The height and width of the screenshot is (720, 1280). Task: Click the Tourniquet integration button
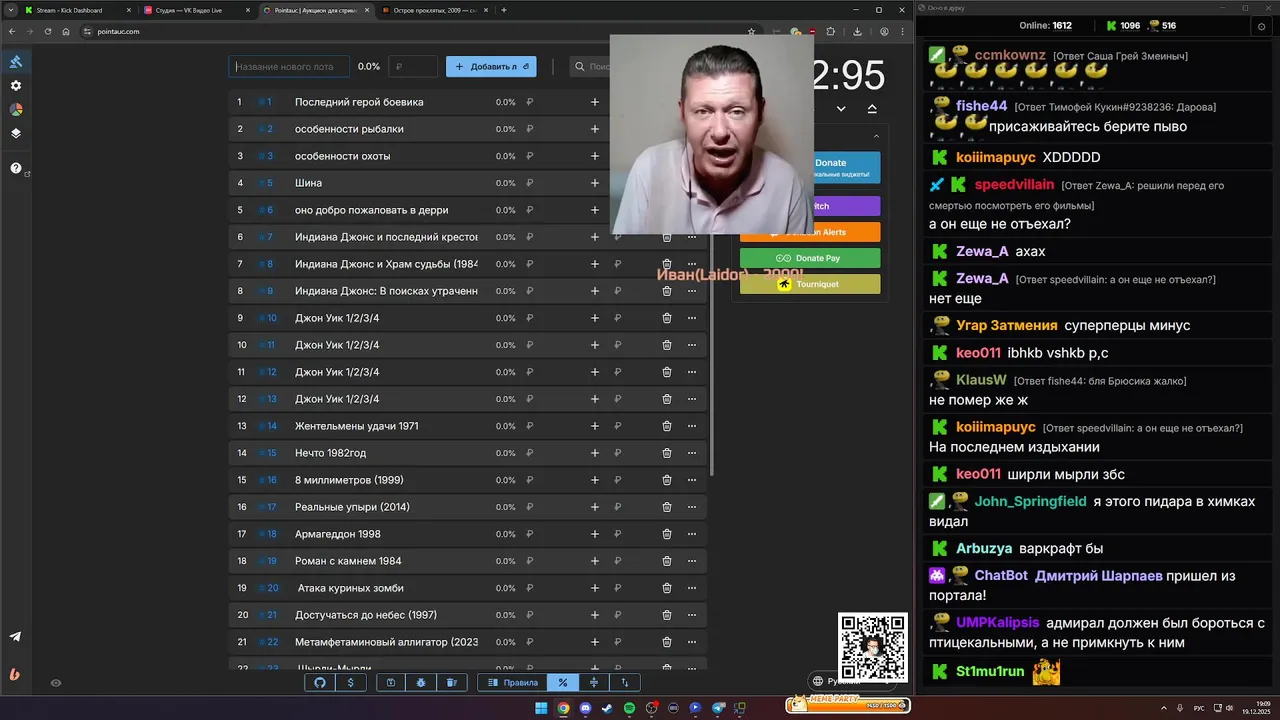click(810, 284)
